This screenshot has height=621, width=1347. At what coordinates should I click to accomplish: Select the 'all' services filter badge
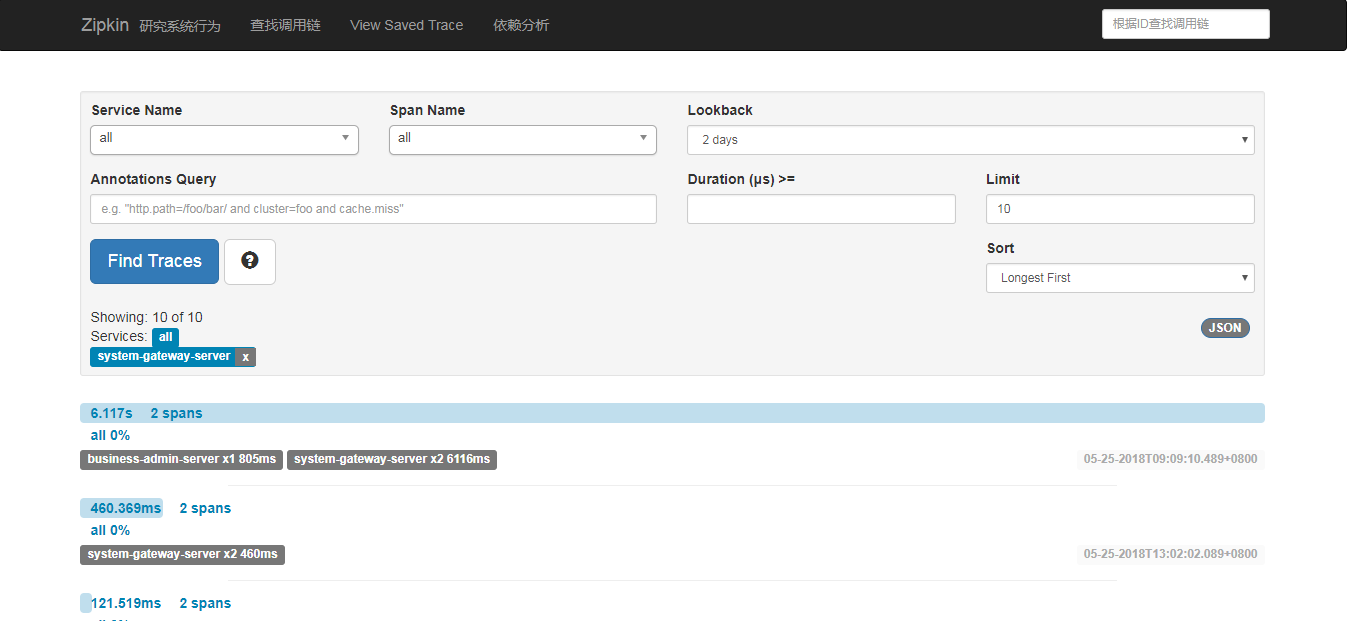click(x=165, y=337)
